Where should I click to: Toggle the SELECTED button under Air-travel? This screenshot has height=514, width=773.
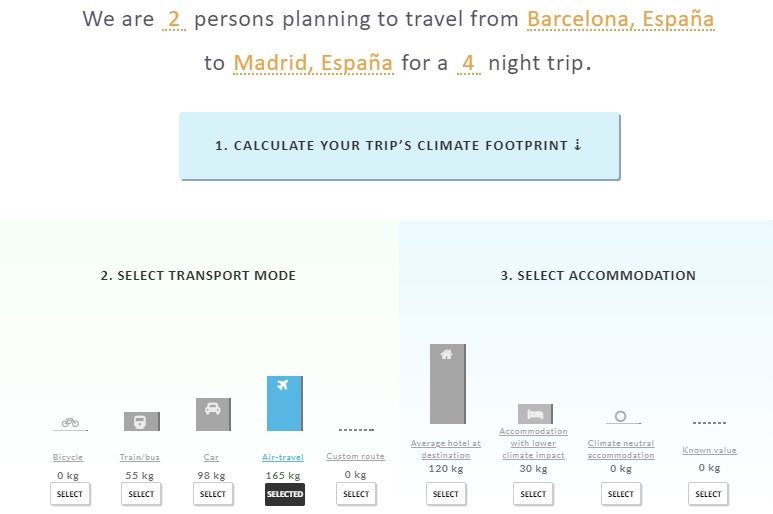tap(285, 494)
